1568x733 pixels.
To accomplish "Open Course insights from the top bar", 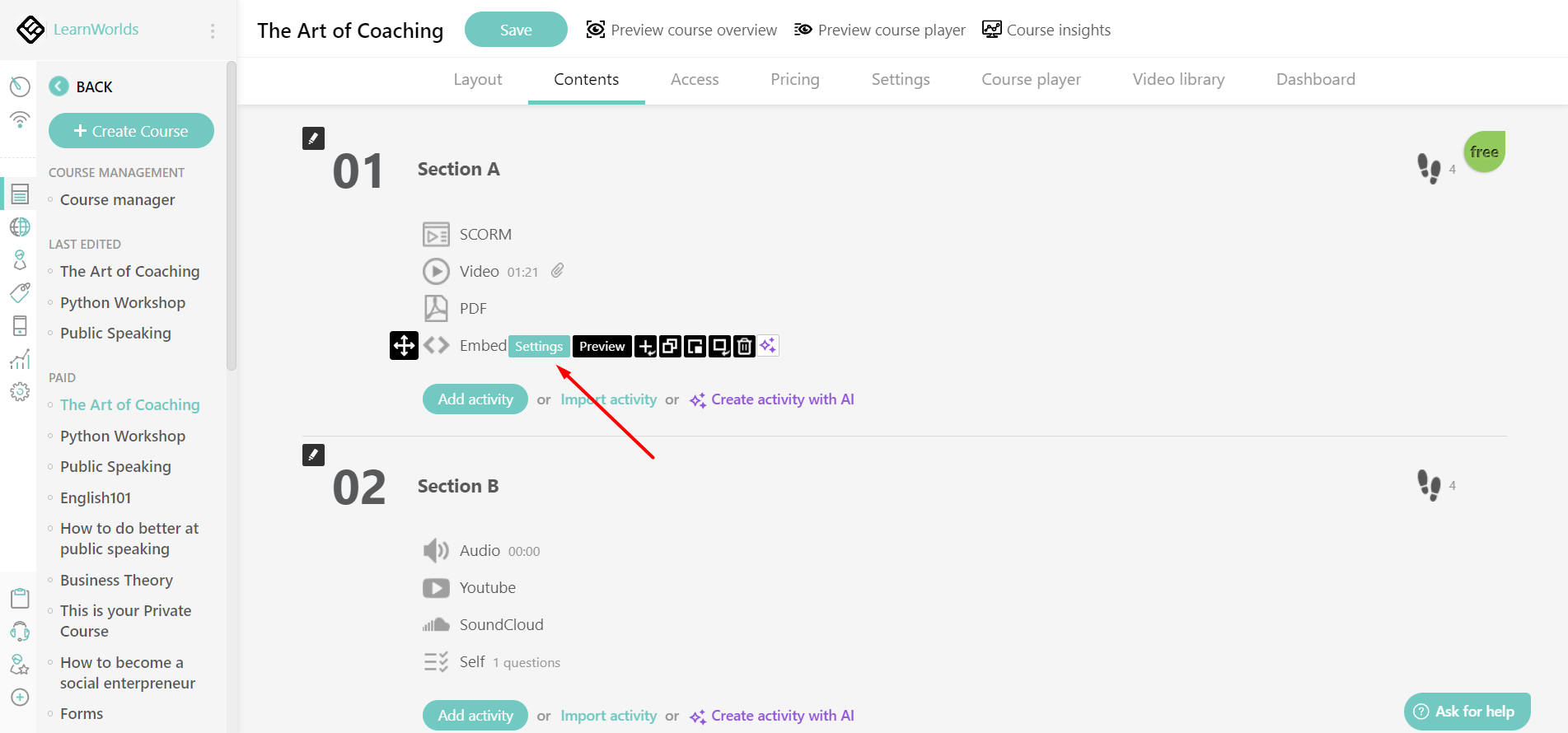I will [1046, 29].
